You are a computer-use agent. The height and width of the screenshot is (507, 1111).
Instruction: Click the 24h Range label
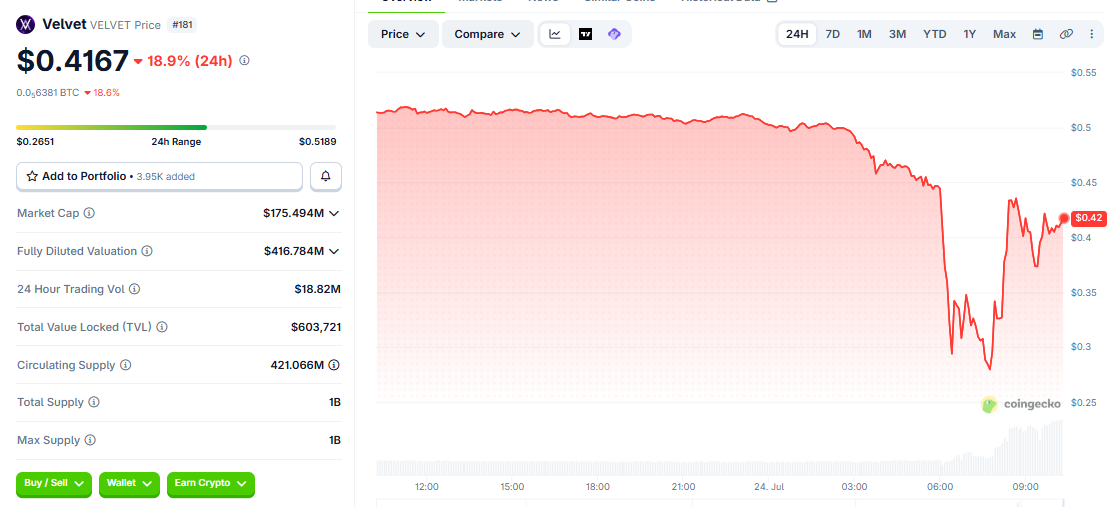tap(176, 142)
